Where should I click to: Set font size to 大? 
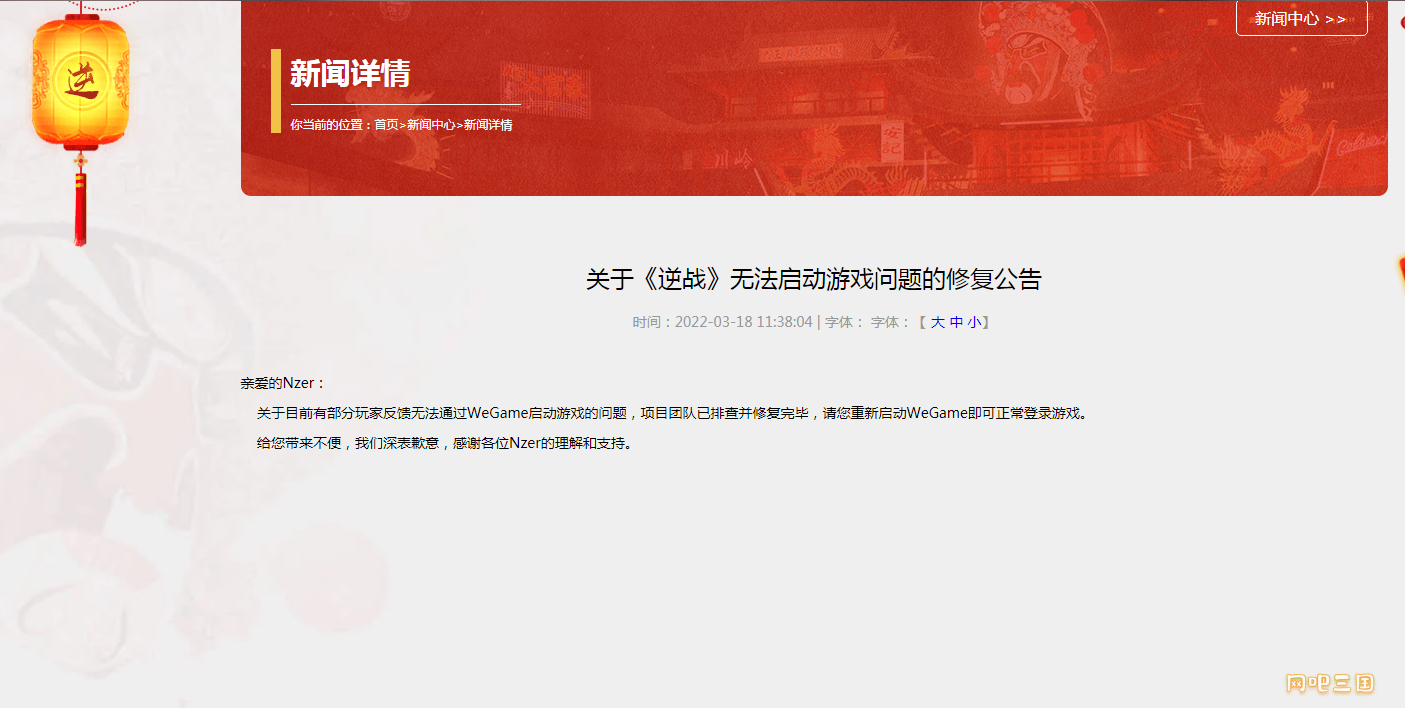(938, 322)
